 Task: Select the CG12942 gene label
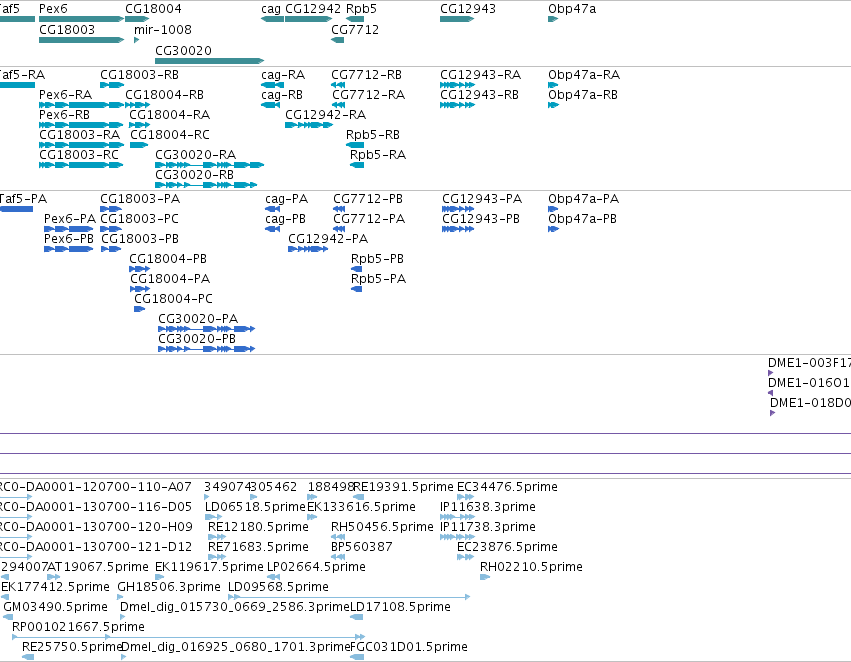coord(313,9)
